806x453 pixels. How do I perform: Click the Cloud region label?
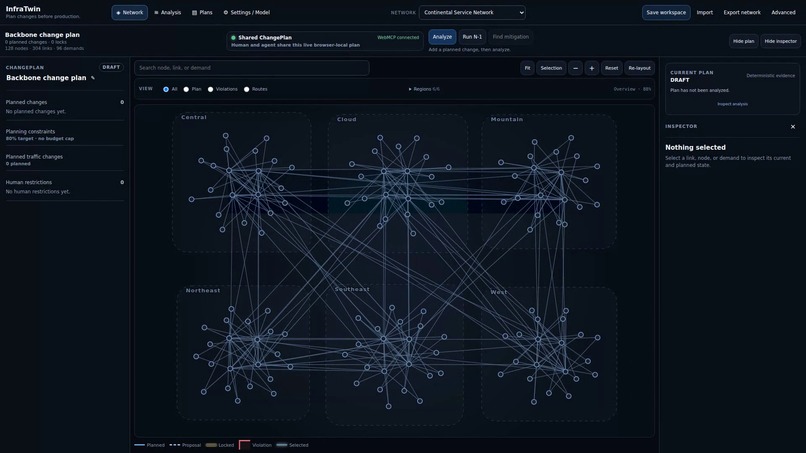346,119
